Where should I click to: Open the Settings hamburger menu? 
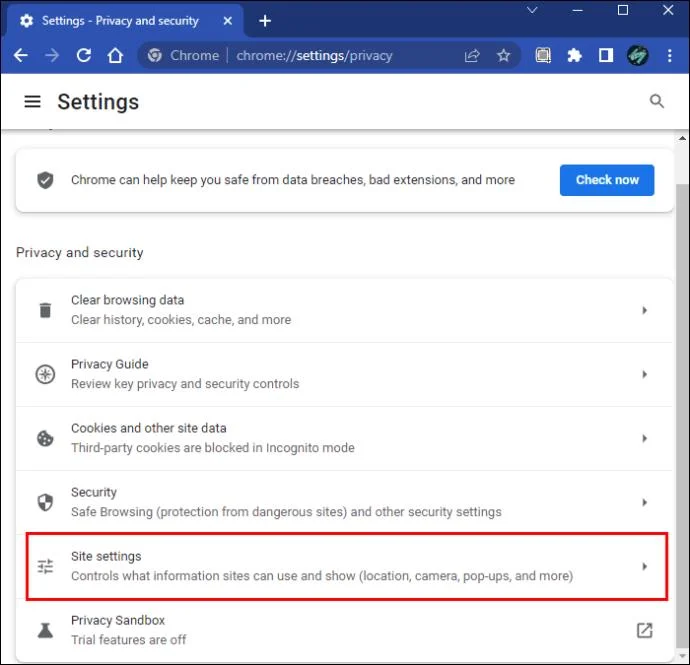click(33, 102)
